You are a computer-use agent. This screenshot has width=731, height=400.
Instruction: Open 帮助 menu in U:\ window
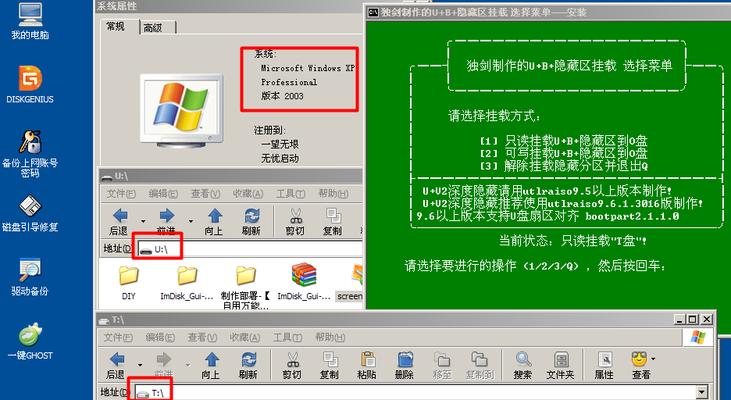coord(333,193)
